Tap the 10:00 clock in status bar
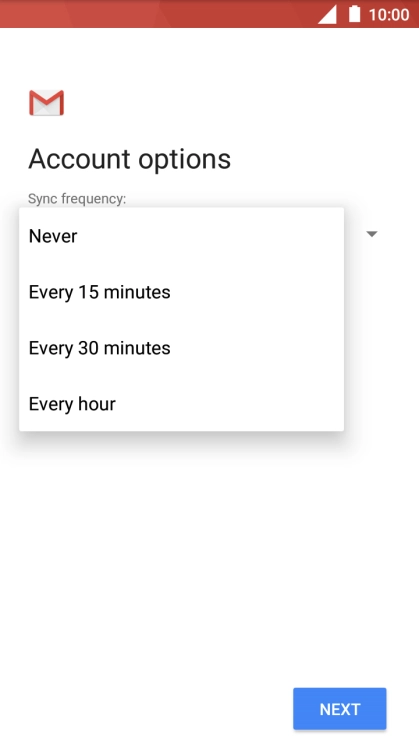 tap(389, 15)
